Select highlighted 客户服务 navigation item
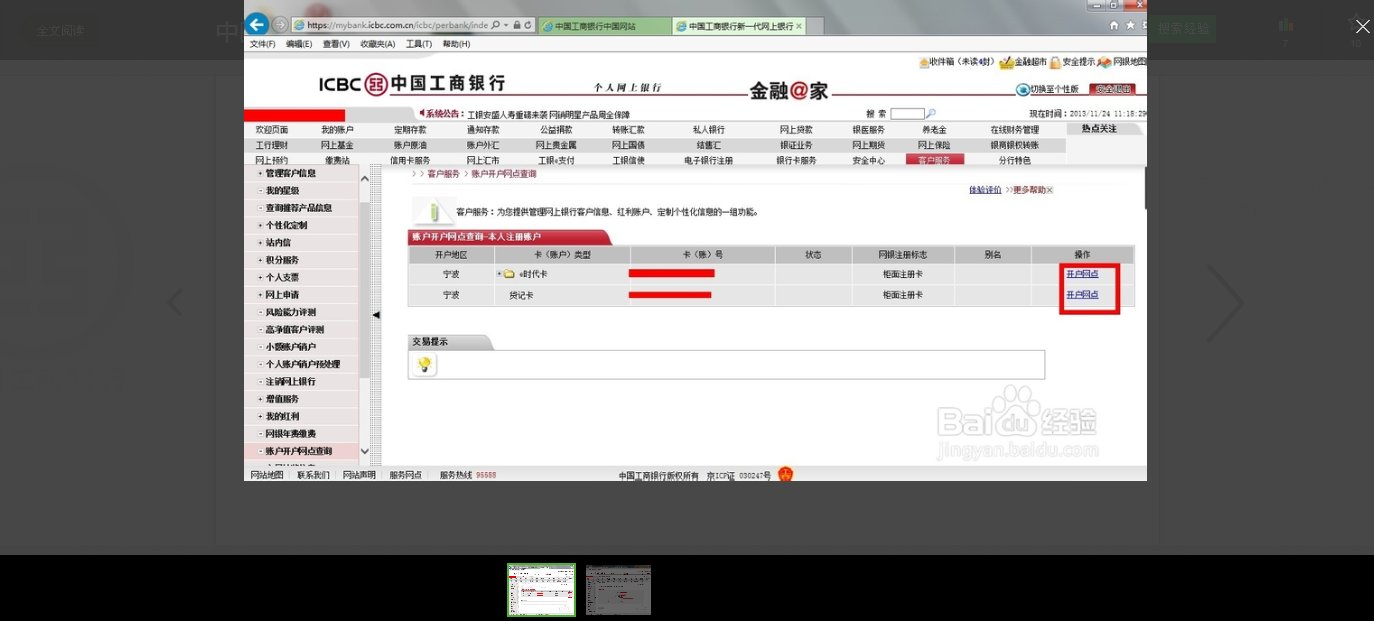Image resolution: width=1374 pixels, height=621 pixels. (935, 160)
